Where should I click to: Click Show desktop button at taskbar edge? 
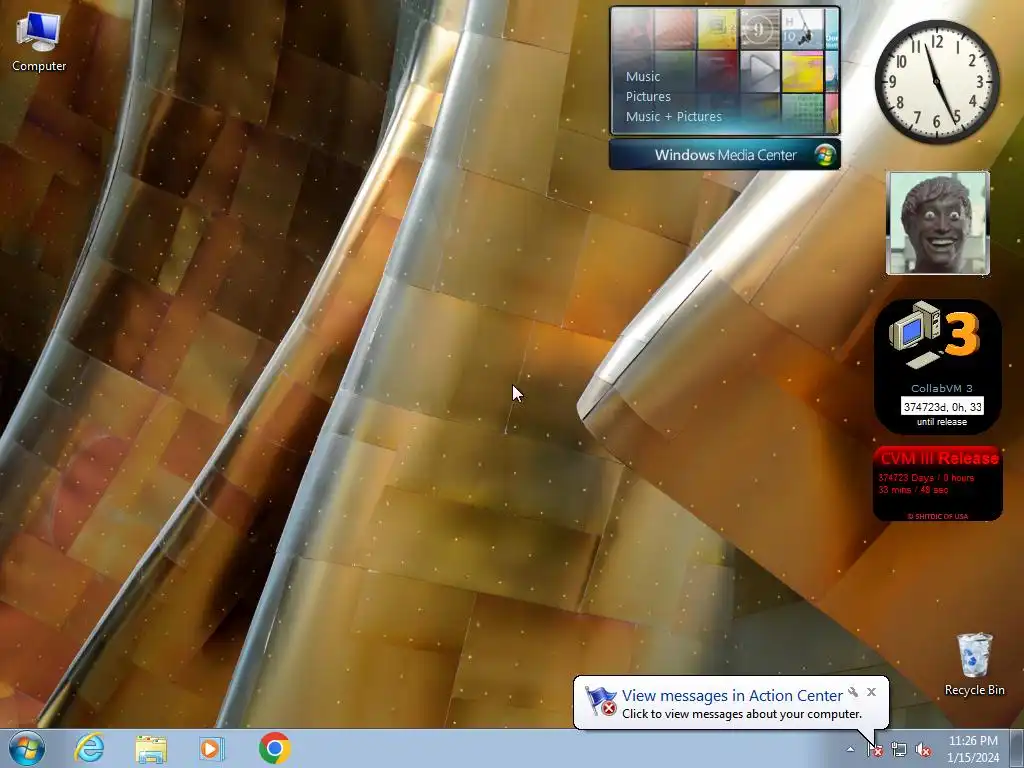click(1017, 748)
